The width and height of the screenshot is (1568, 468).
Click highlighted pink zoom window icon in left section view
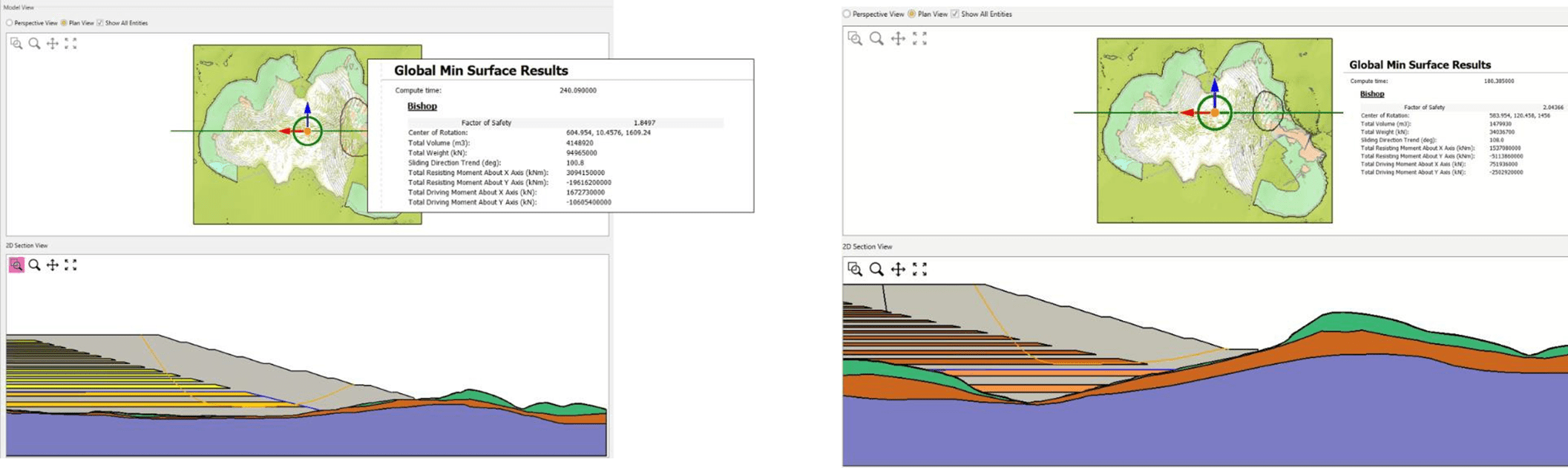[x=16, y=265]
